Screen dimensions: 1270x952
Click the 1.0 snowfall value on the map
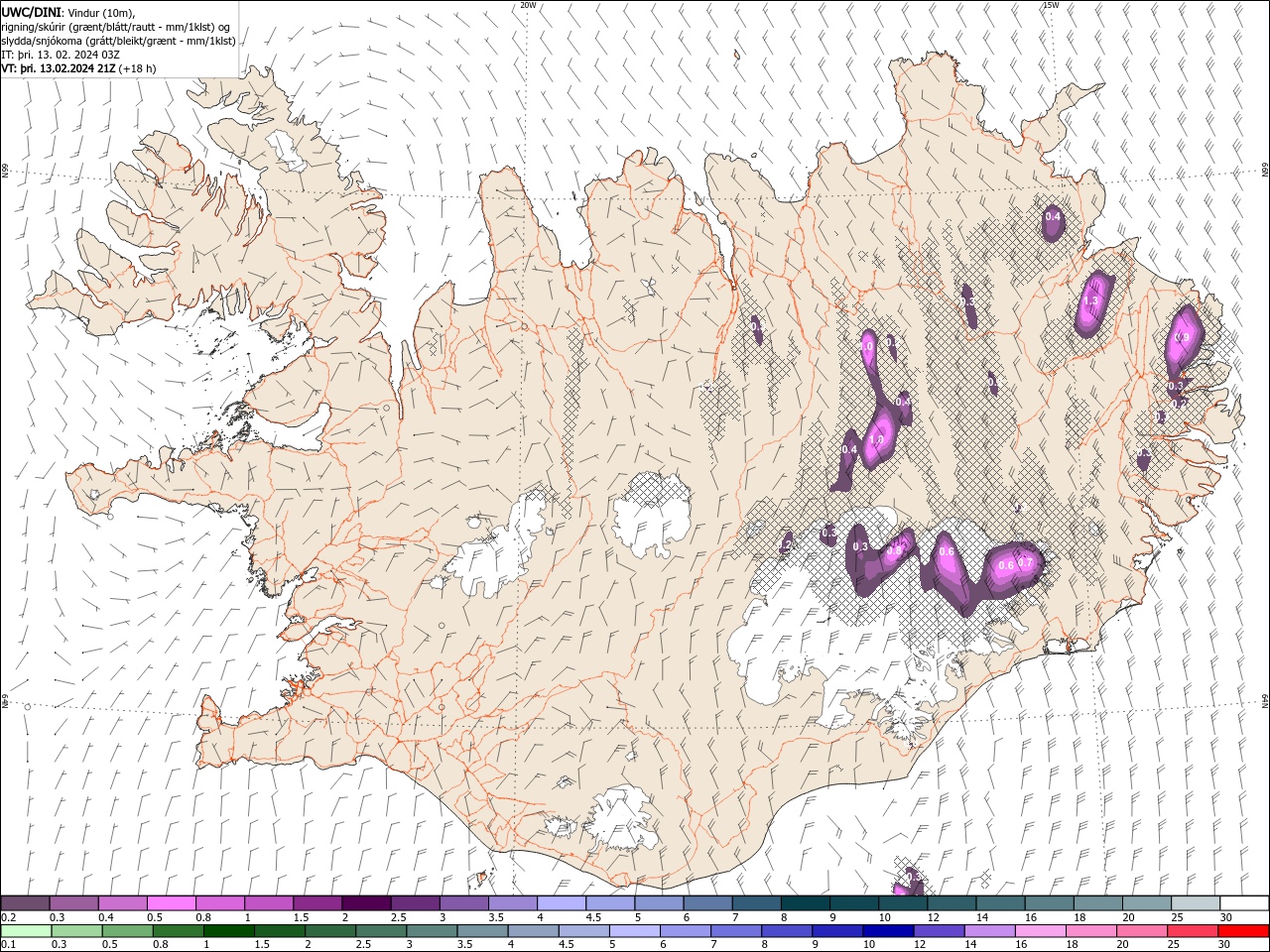[866, 347]
